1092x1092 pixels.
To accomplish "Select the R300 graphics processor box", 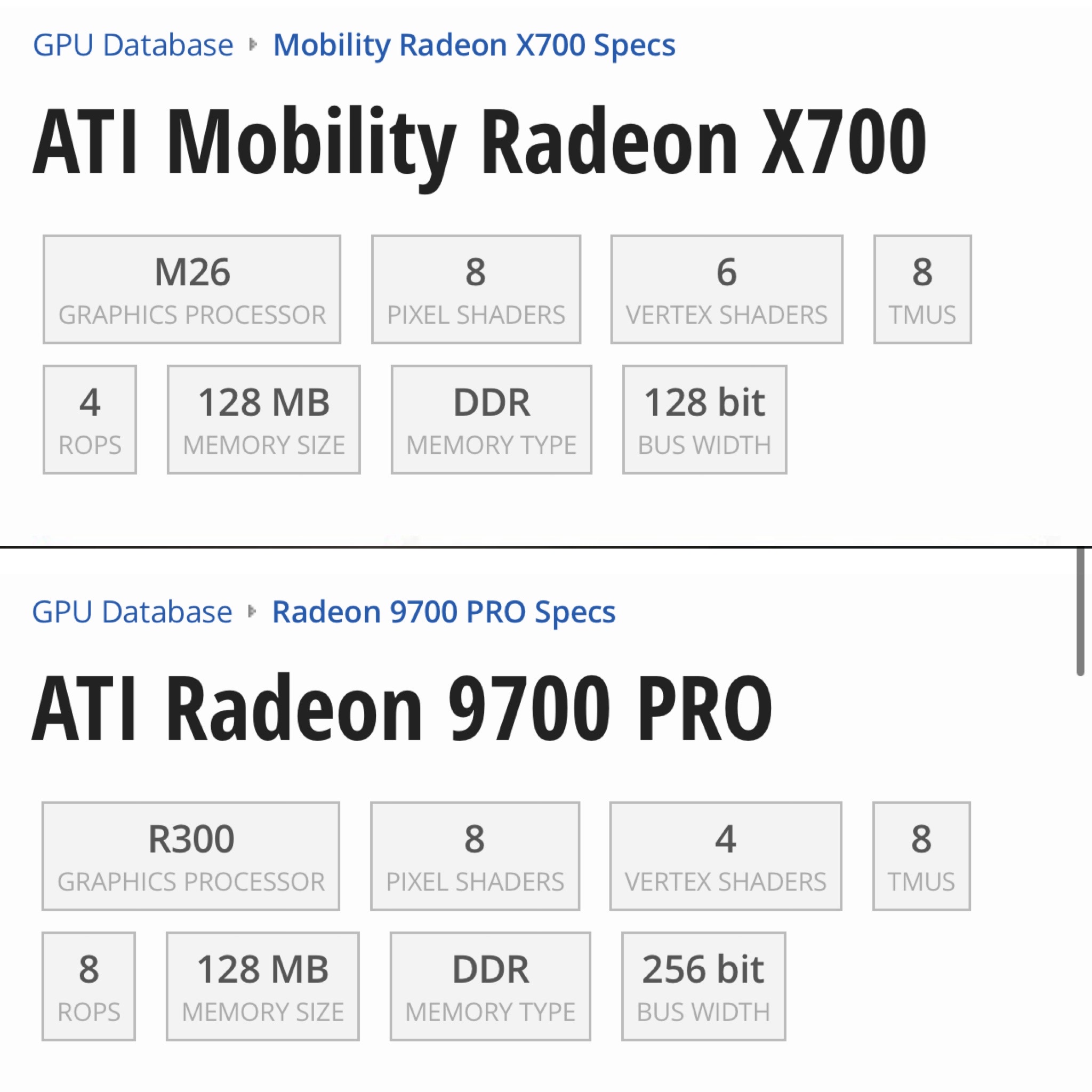I will [x=190, y=856].
